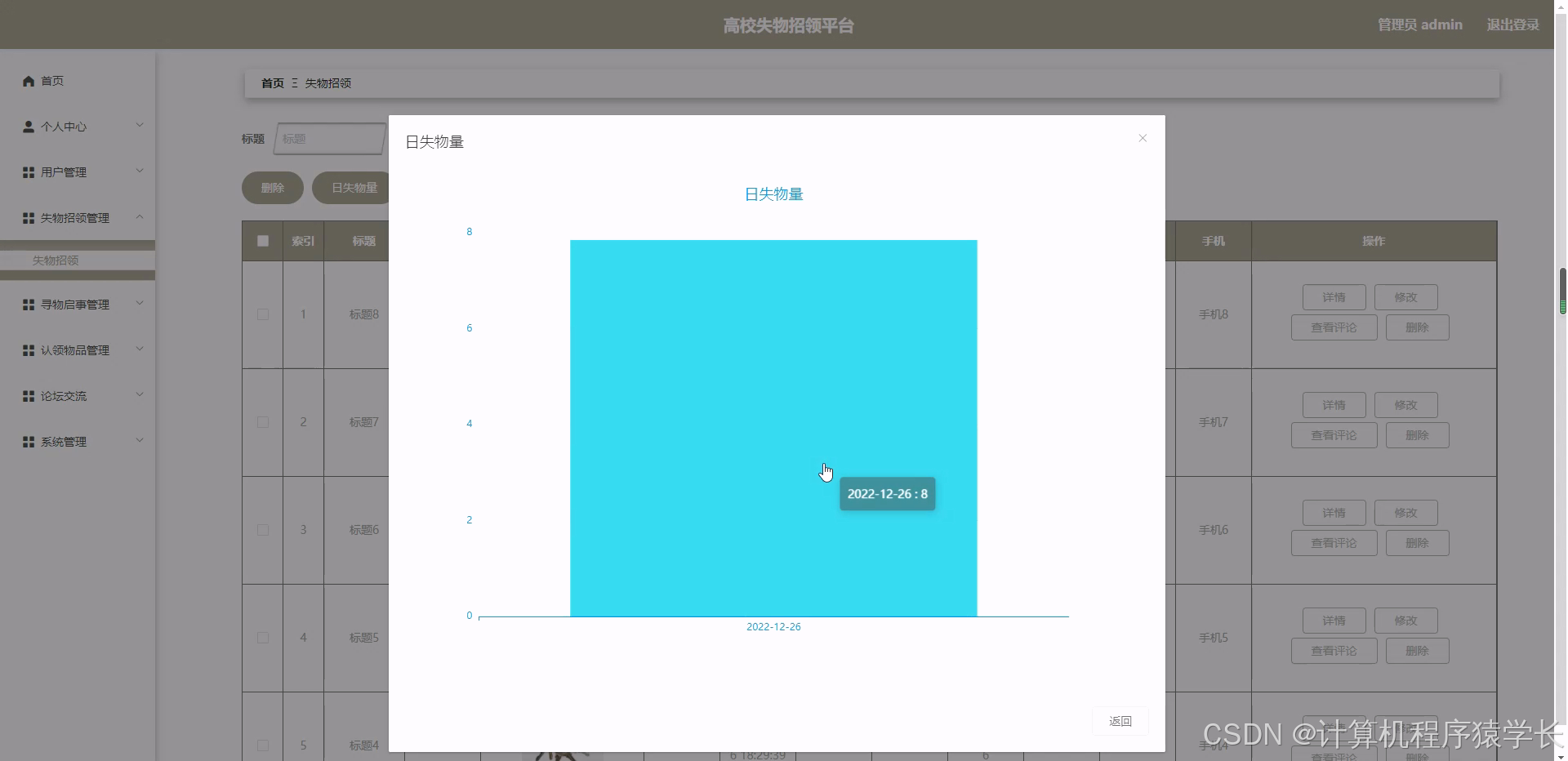The width and height of the screenshot is (1568, 761).
Task: Select the 用户管理 grid icon
Action: pos(27,172)
